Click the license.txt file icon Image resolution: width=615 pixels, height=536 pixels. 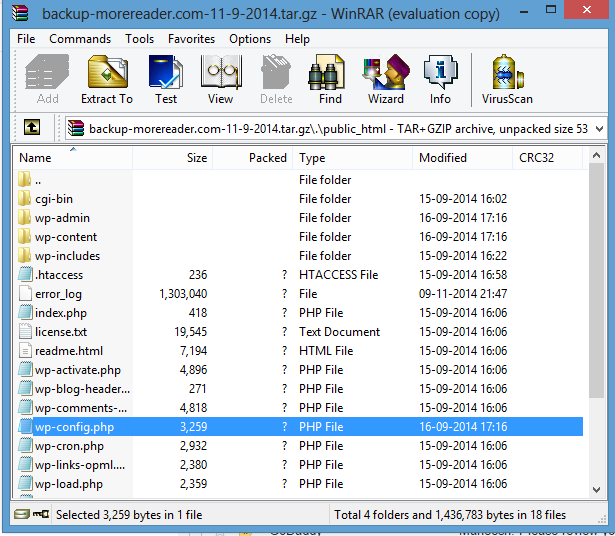(x=25, y=331)
